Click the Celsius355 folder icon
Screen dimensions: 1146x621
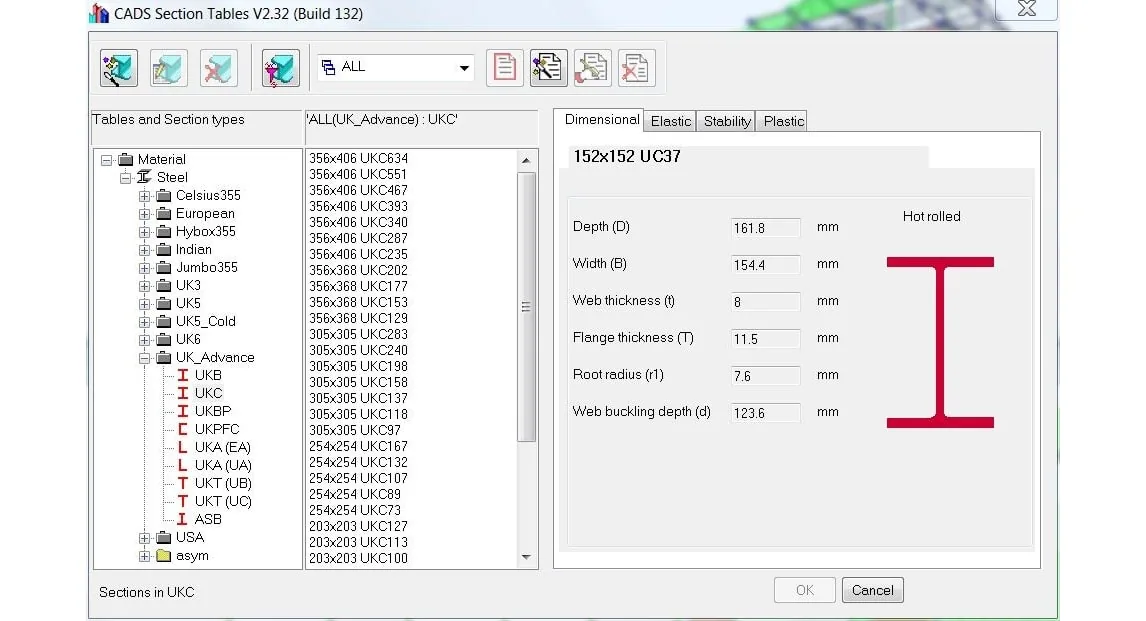(164, 195)
